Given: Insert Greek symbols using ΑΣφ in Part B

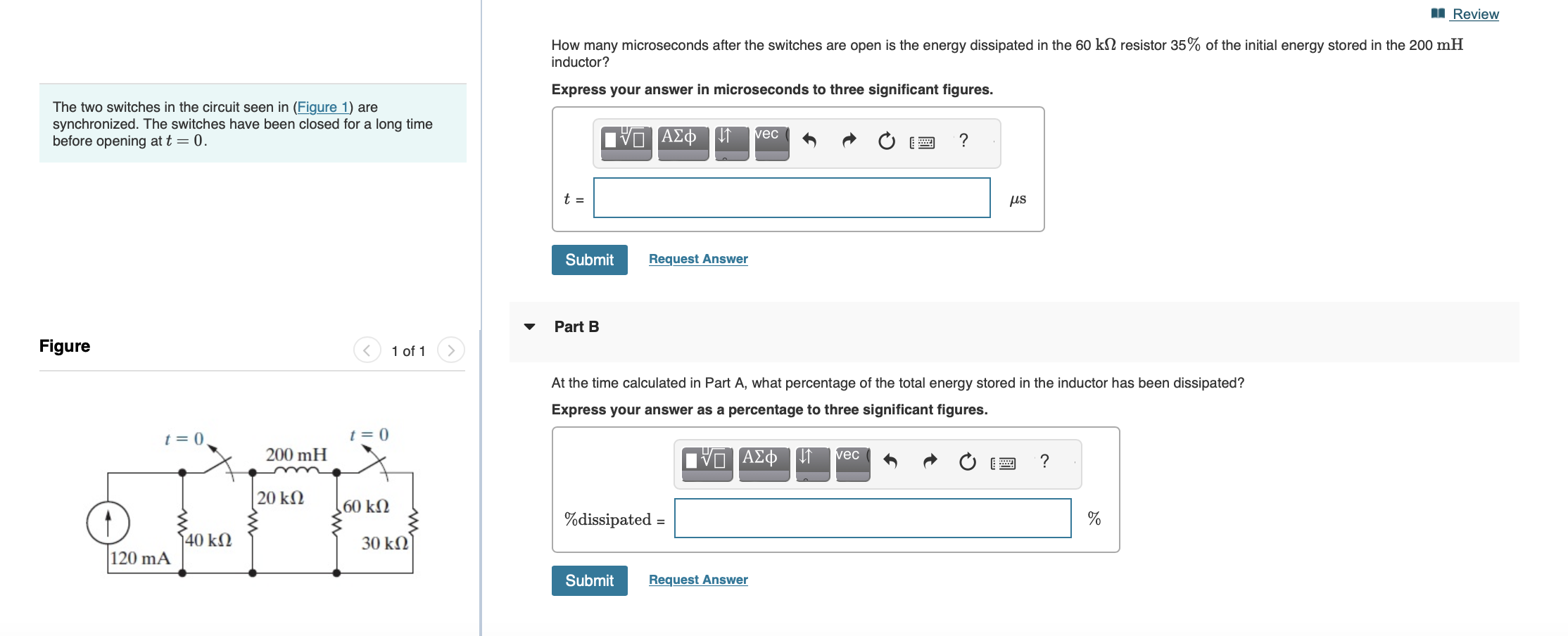Looking at the screenshot, I should [x=763, y=462].
